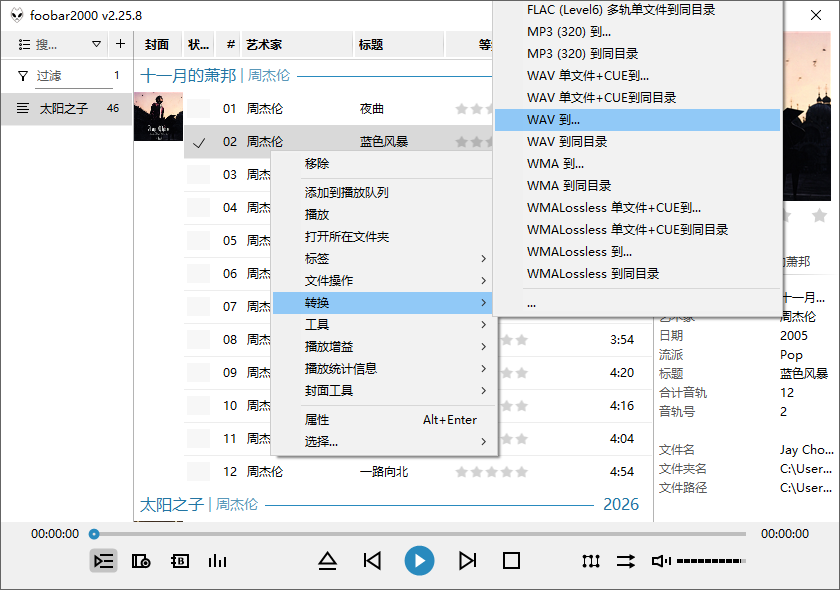Expand the 文件操作 submenu
Image resolution: width=840 pixels, height=590 pixels.
click(383, 281)
